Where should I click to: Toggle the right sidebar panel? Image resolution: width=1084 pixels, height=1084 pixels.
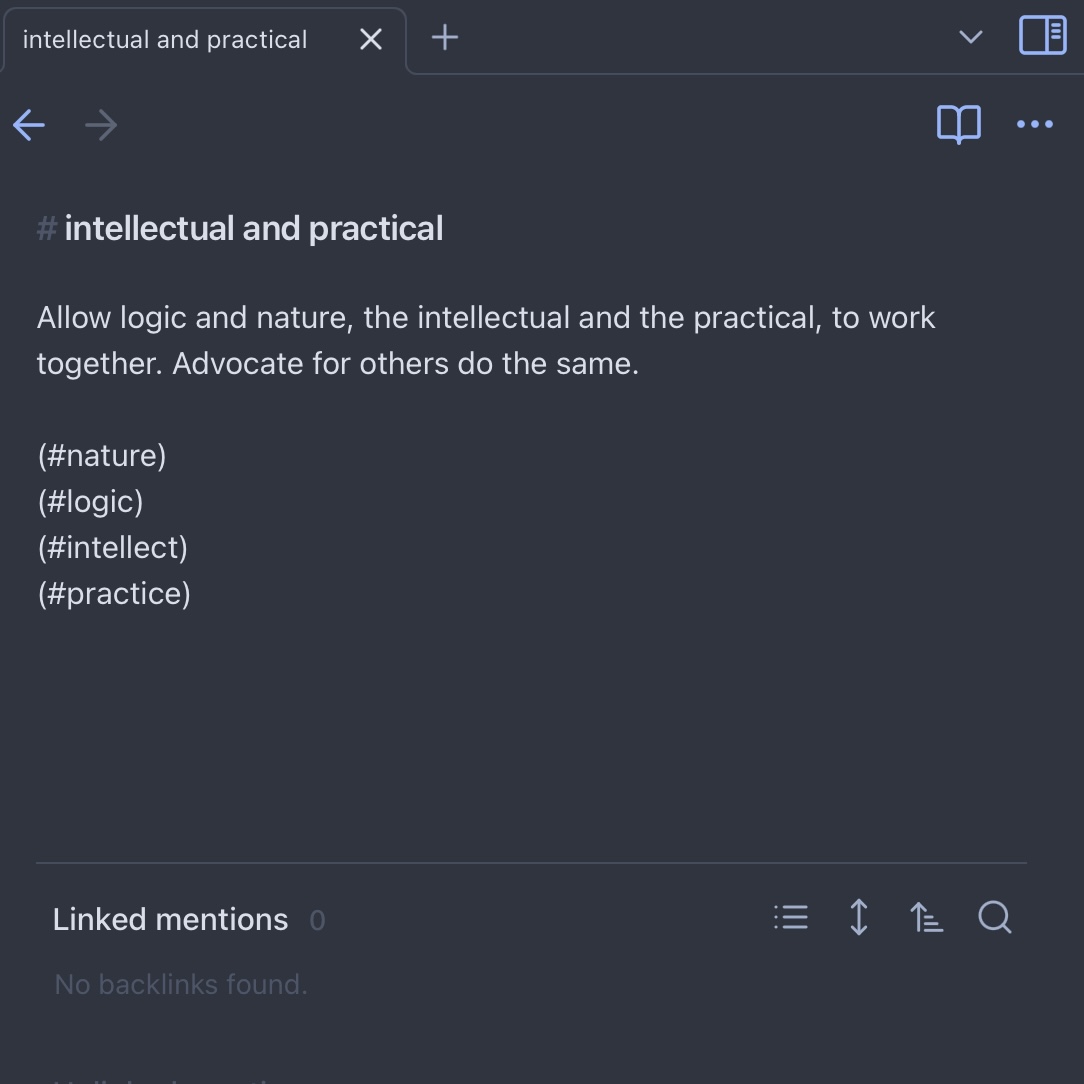[1043, 35]
